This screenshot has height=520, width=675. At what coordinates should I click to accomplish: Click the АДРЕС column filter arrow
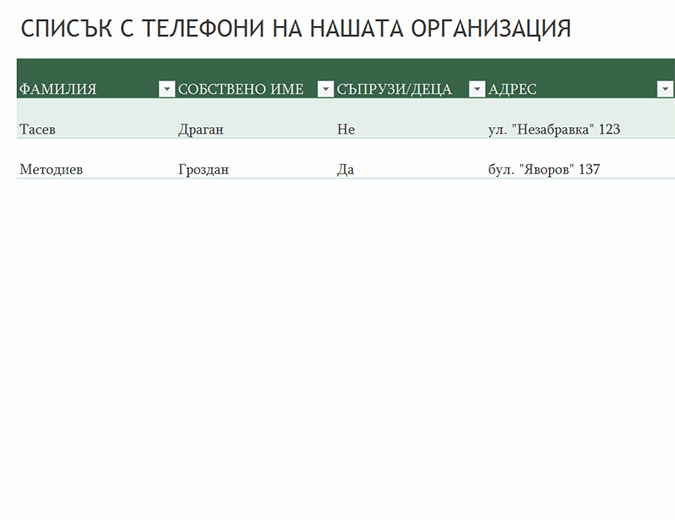tap(665, 89)
